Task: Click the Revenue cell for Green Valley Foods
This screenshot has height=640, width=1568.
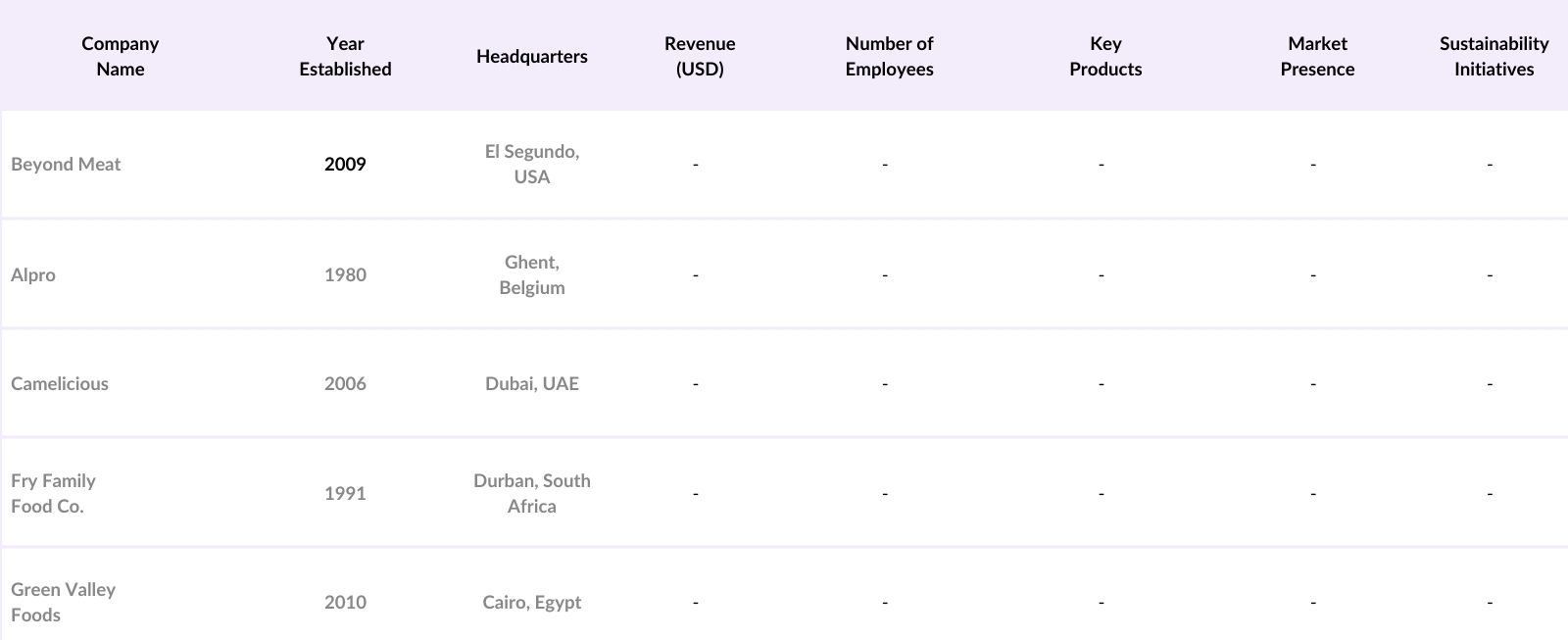Action: pyautogui.click(x=696, y=602)
